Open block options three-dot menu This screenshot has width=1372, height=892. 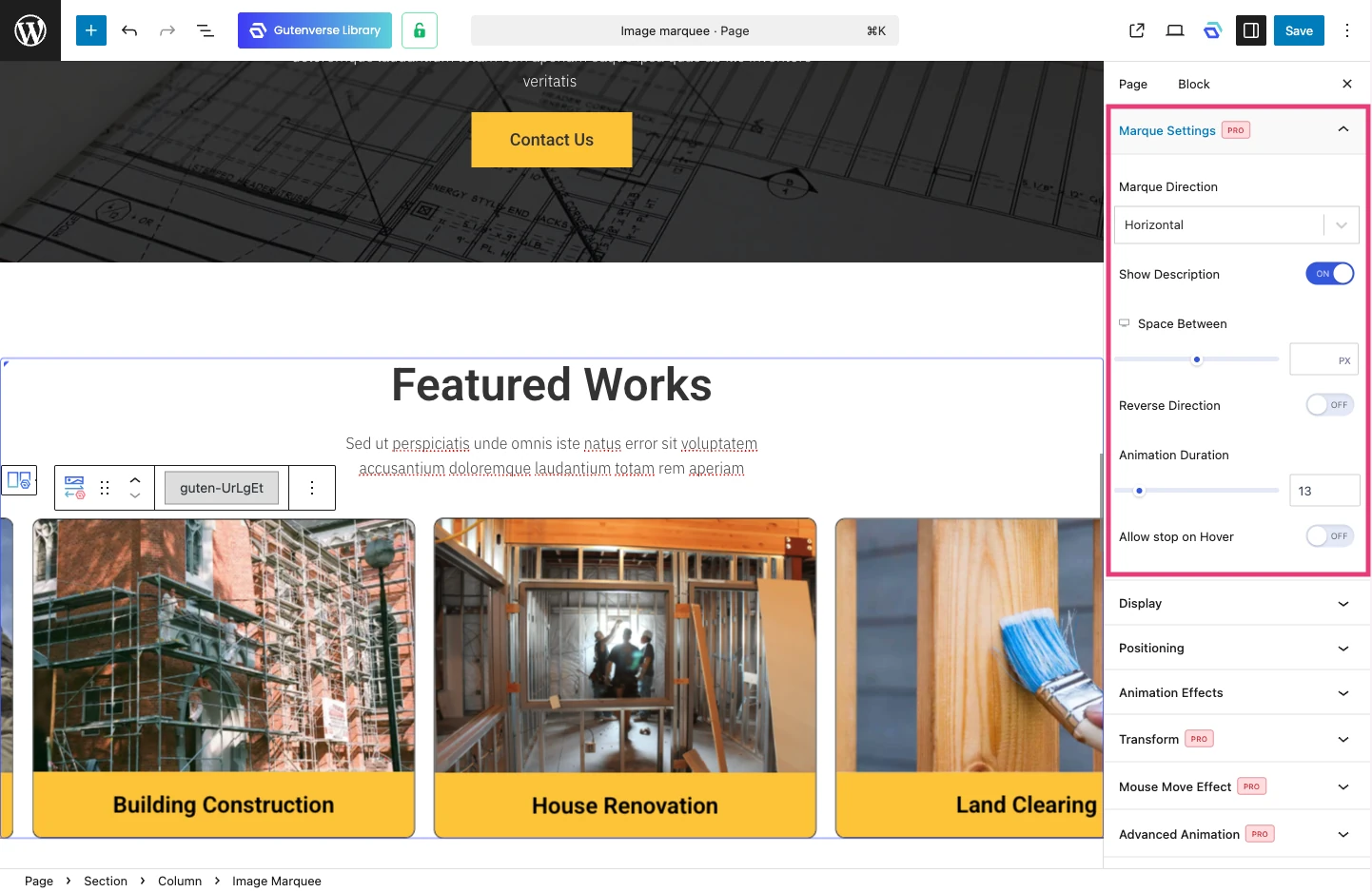[312, 488]
